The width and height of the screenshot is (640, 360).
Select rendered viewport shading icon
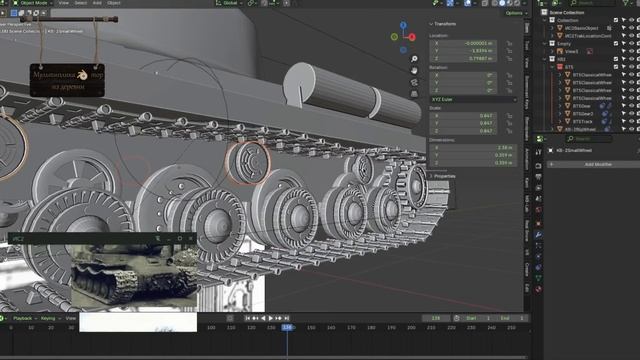pos(517,3)
